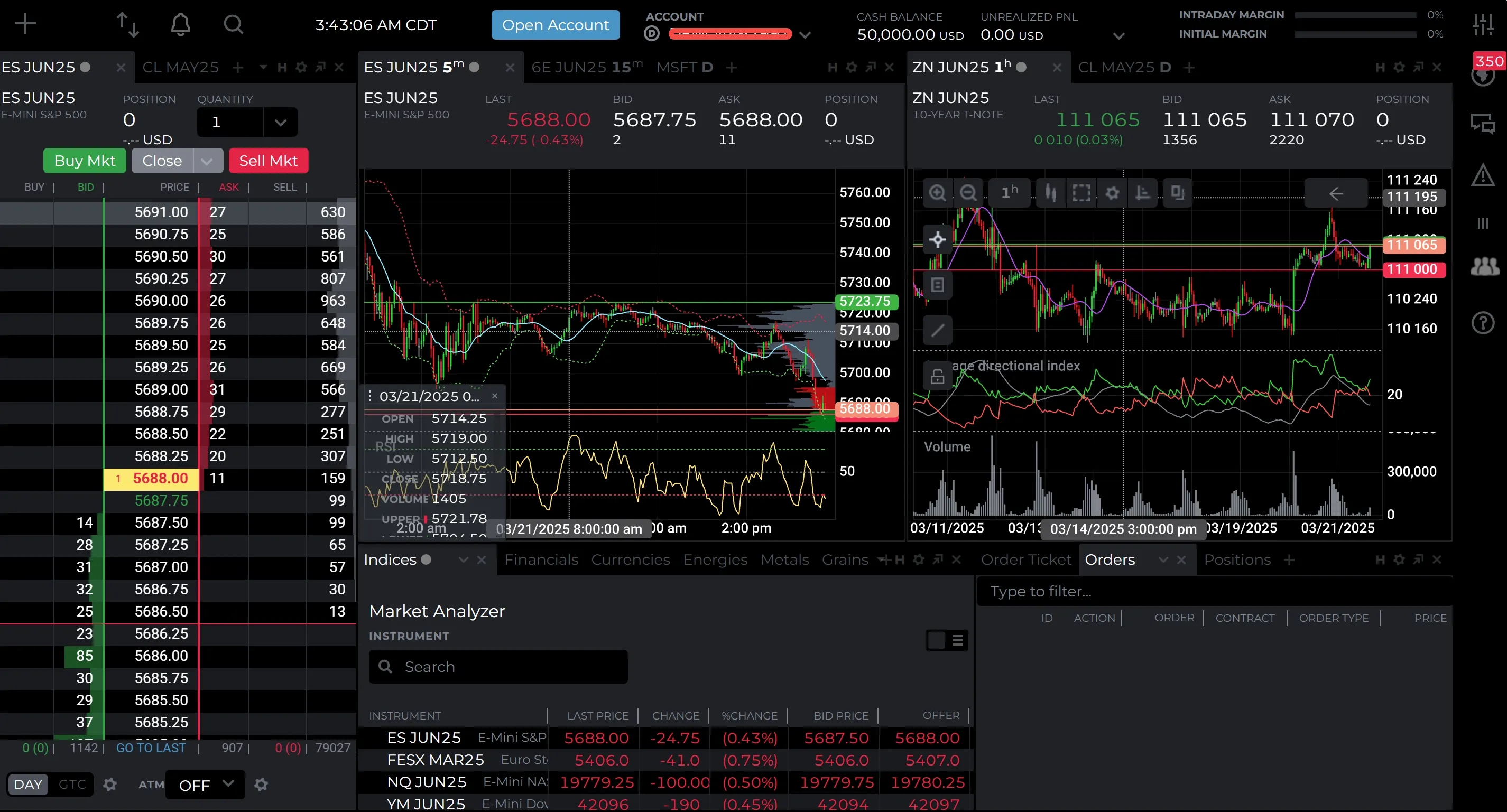Open the Positions tab

1237,560
